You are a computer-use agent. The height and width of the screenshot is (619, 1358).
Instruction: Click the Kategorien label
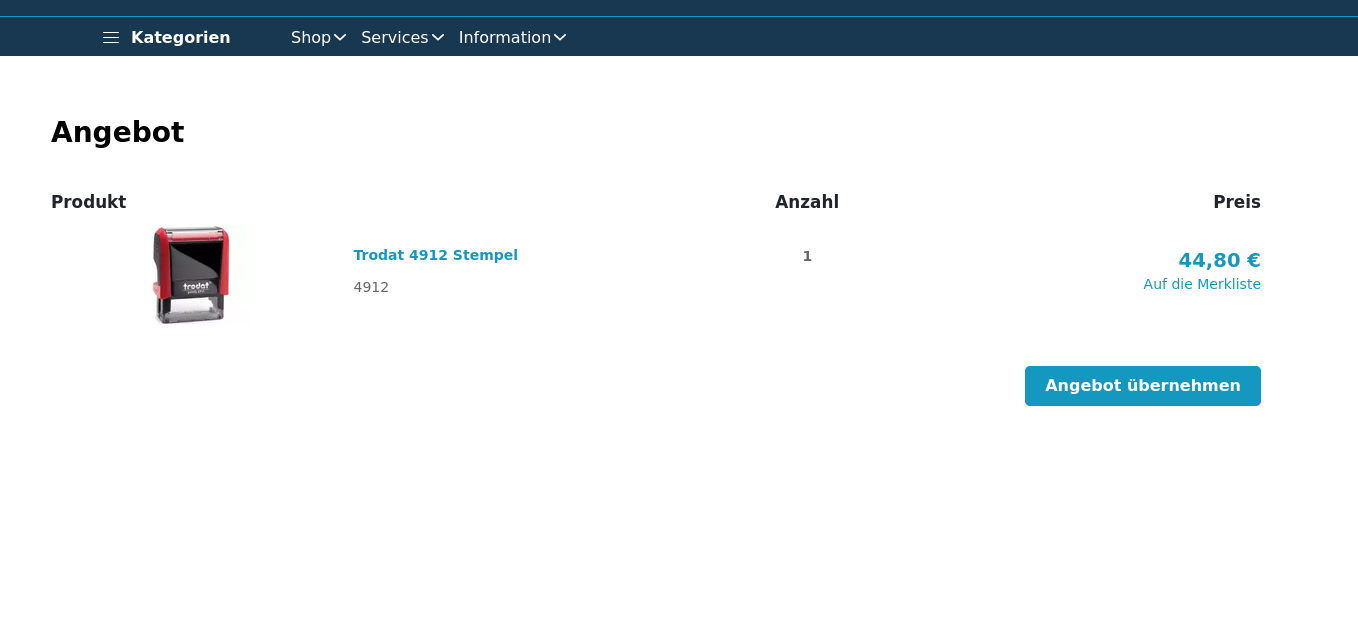[181, 37]
